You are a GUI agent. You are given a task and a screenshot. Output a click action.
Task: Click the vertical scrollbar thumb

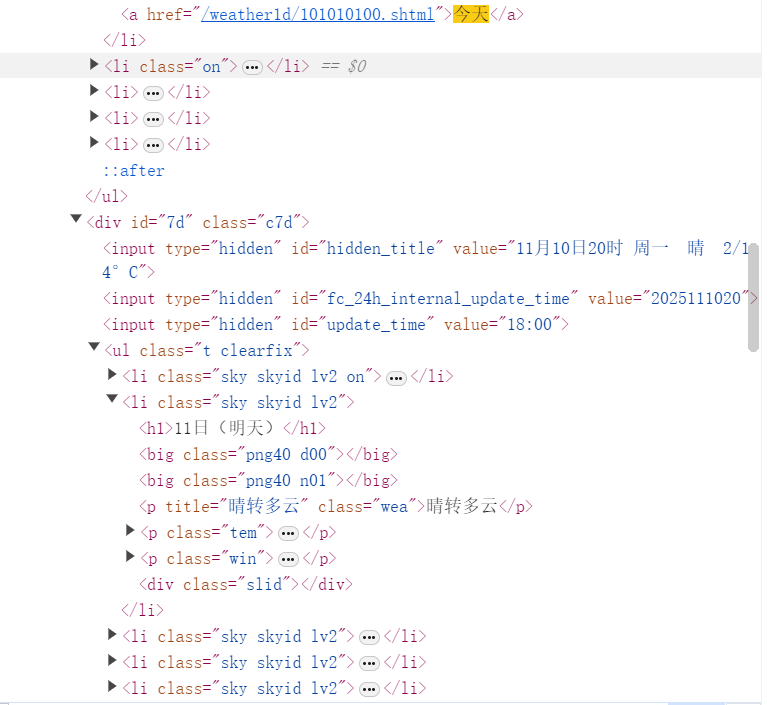(x=753, y=297)
